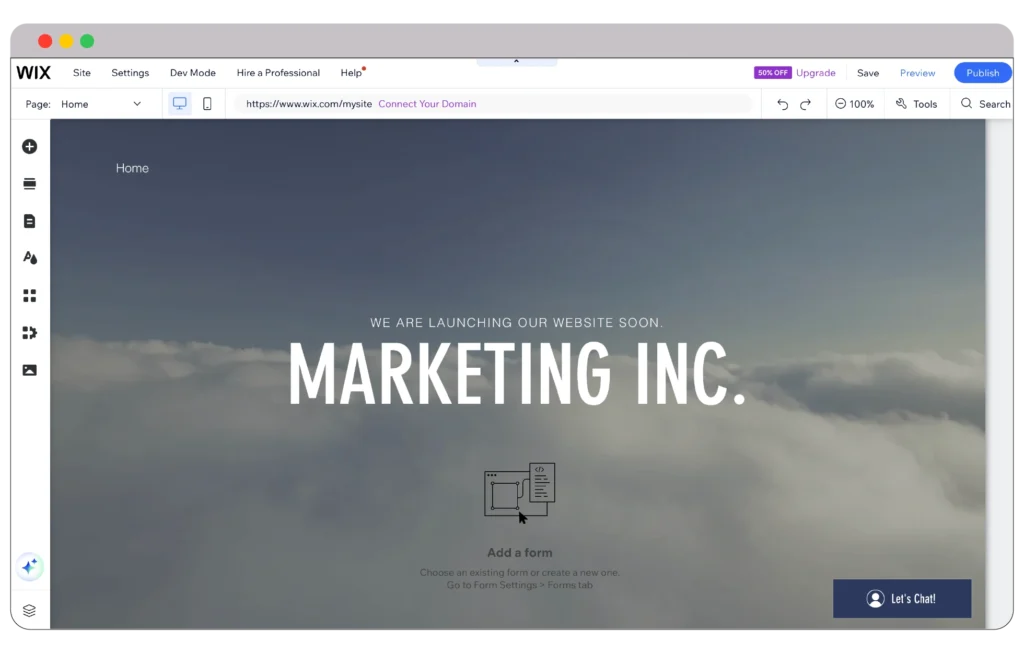
Task: Toggle desktop editing view
Action: [x=179, y=103]
